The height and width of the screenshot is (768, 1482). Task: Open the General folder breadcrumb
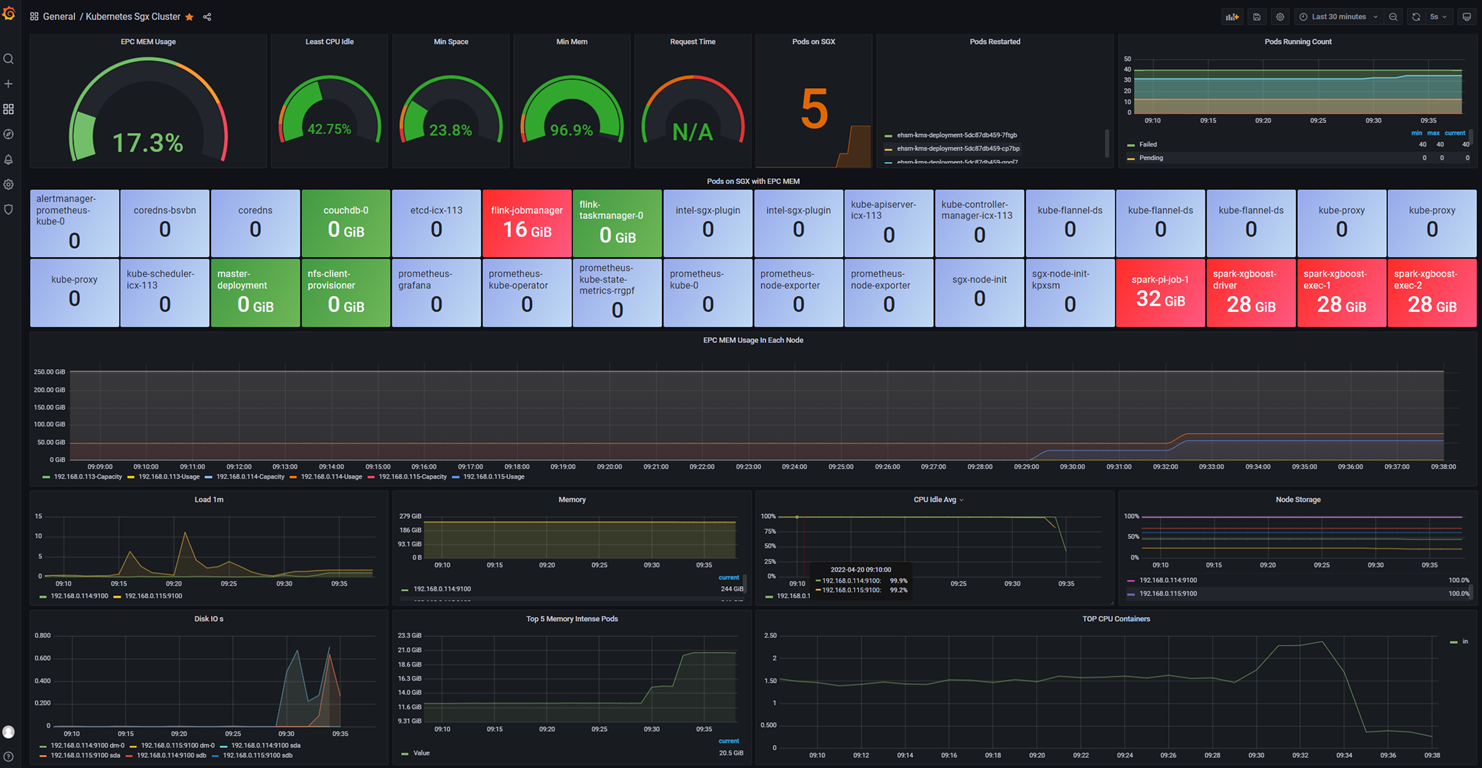point(59,17)
